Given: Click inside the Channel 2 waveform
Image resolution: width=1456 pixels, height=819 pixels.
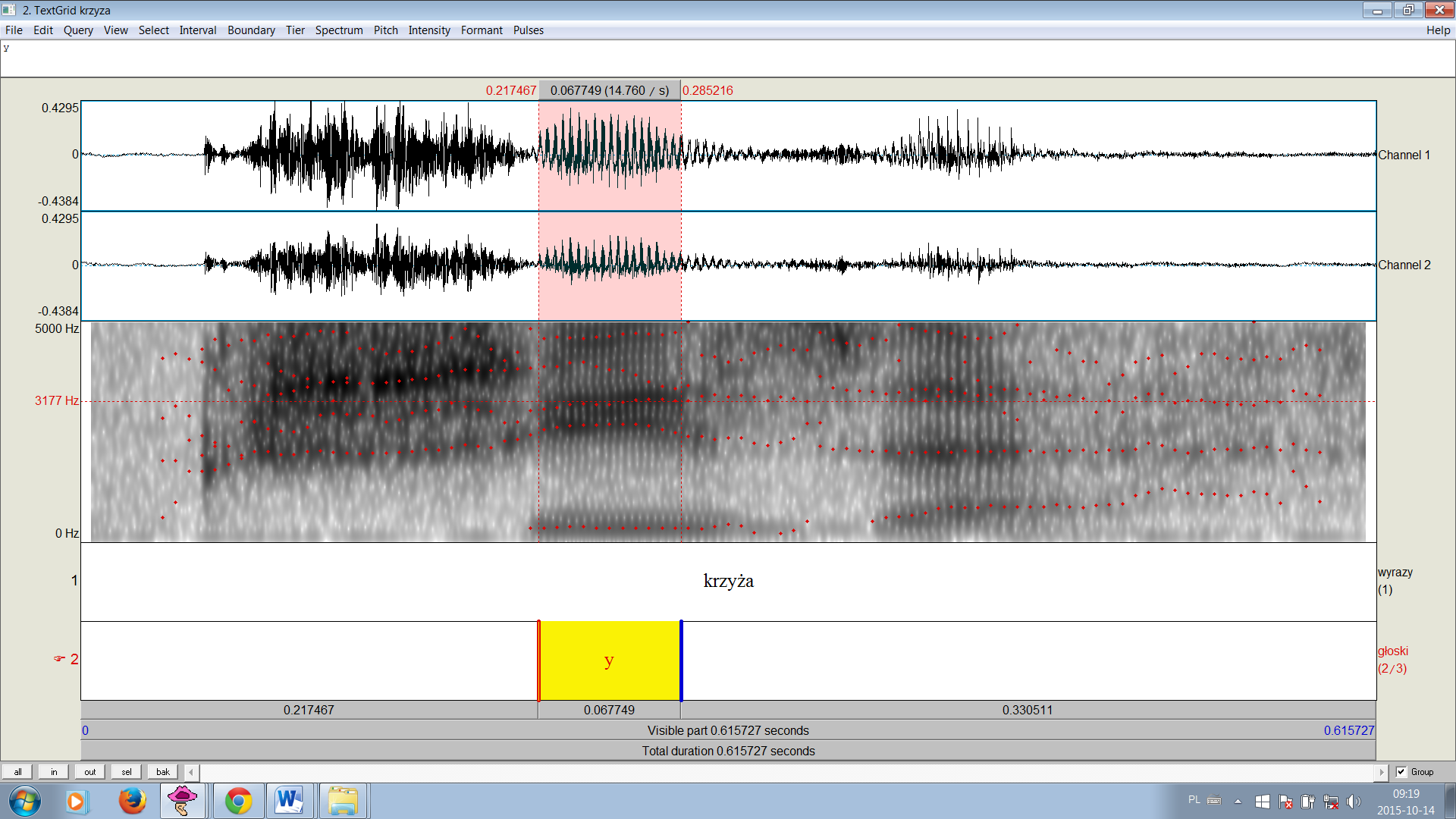Looking at the screenshot, I should [728, 265].
